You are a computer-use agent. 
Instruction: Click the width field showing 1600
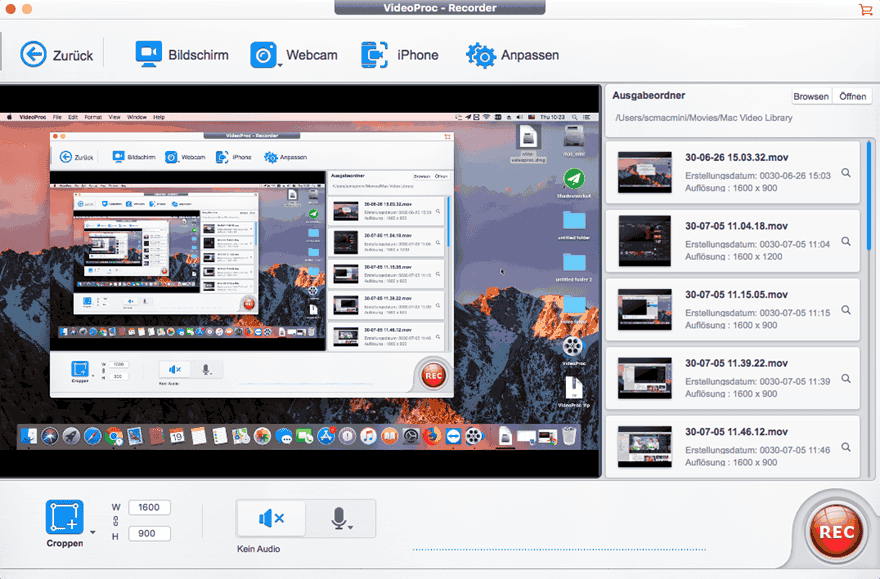coord(149,507)
